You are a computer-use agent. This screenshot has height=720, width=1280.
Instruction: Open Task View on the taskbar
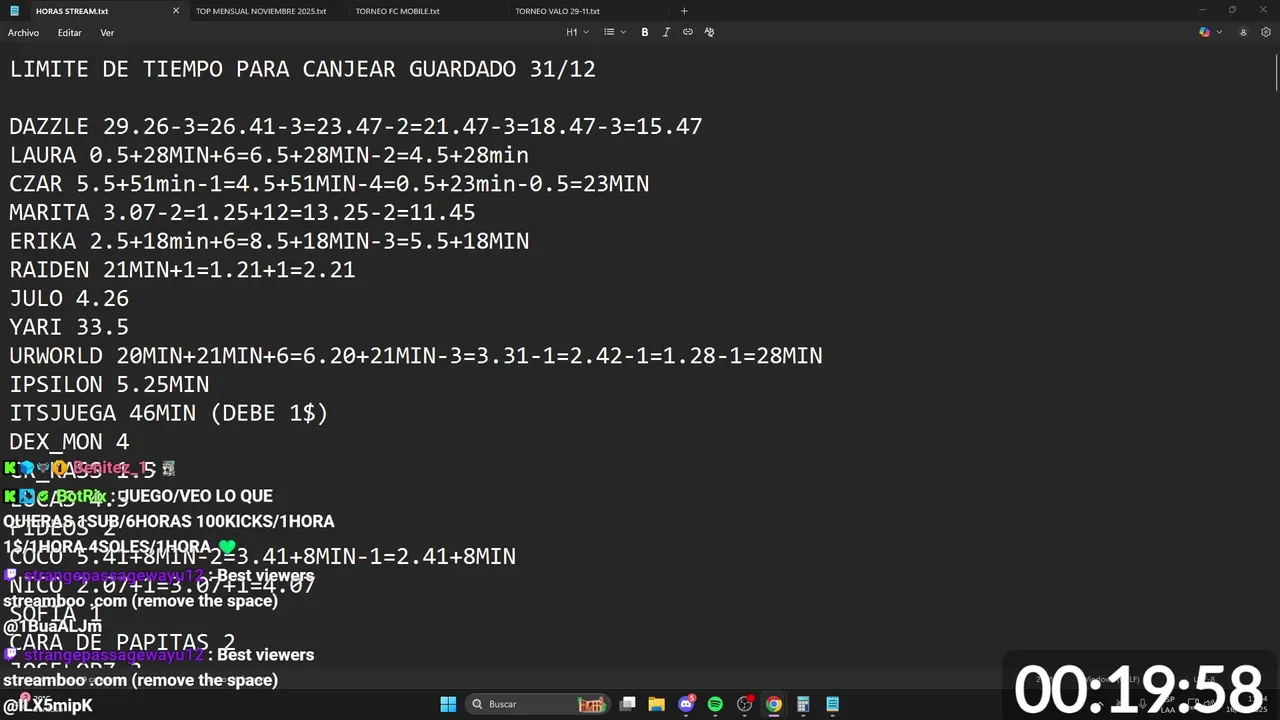coord(627,704)
